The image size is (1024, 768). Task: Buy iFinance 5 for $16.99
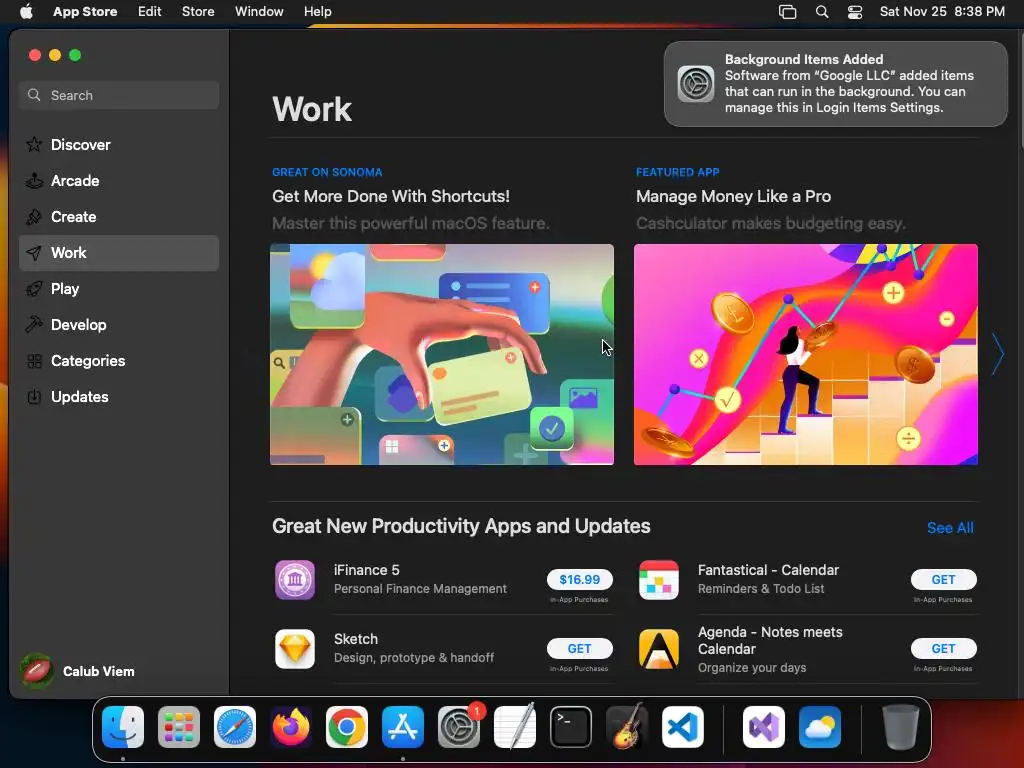[x=580, y=579]
